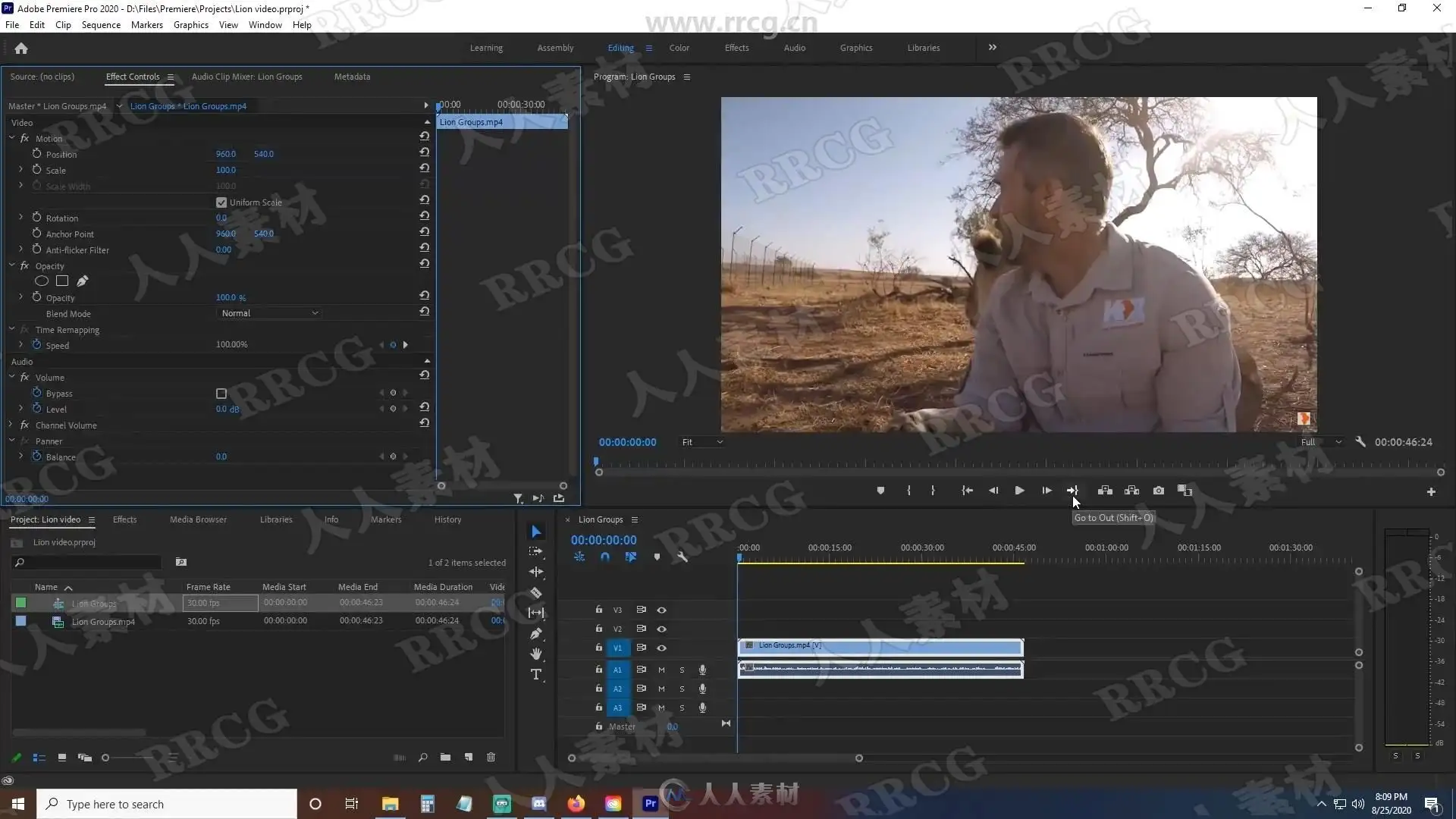Mute audio track A1

click(661, 670)
